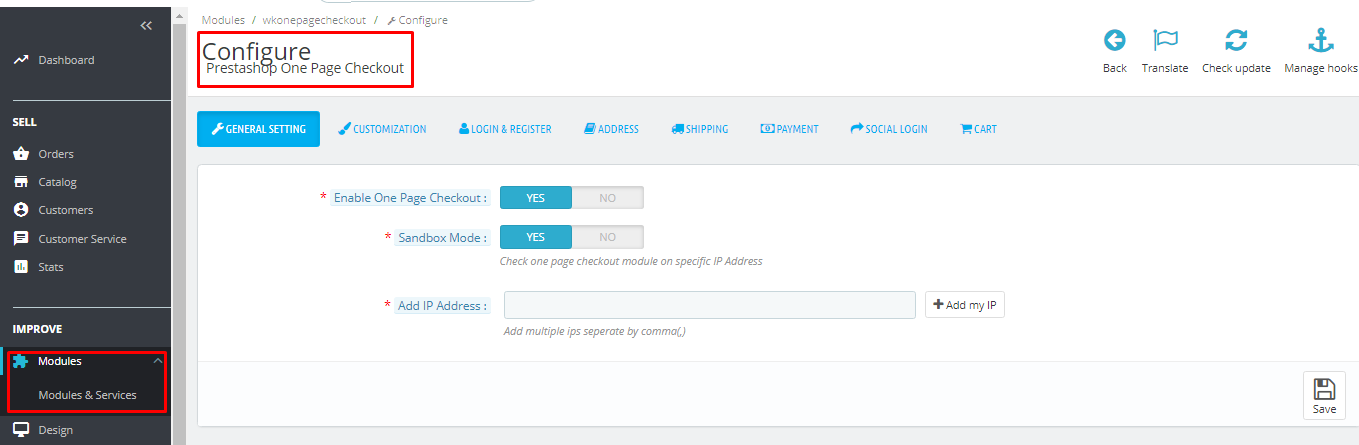Viewport: 1359px width, 445px height.
Task: Click the Configure breadcrumb text
Action: 423,20
